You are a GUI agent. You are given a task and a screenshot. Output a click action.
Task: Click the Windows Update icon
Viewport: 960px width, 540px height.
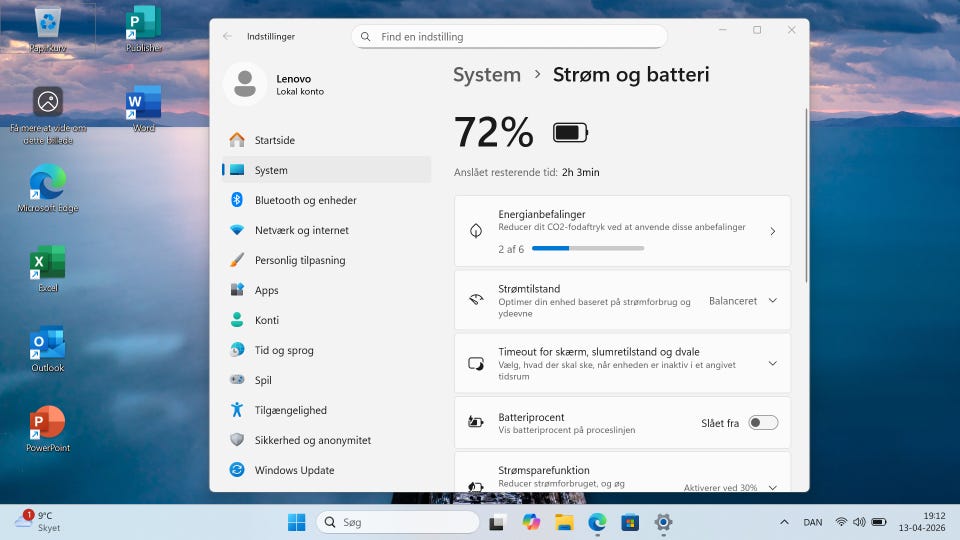click(x=237, y=470)
